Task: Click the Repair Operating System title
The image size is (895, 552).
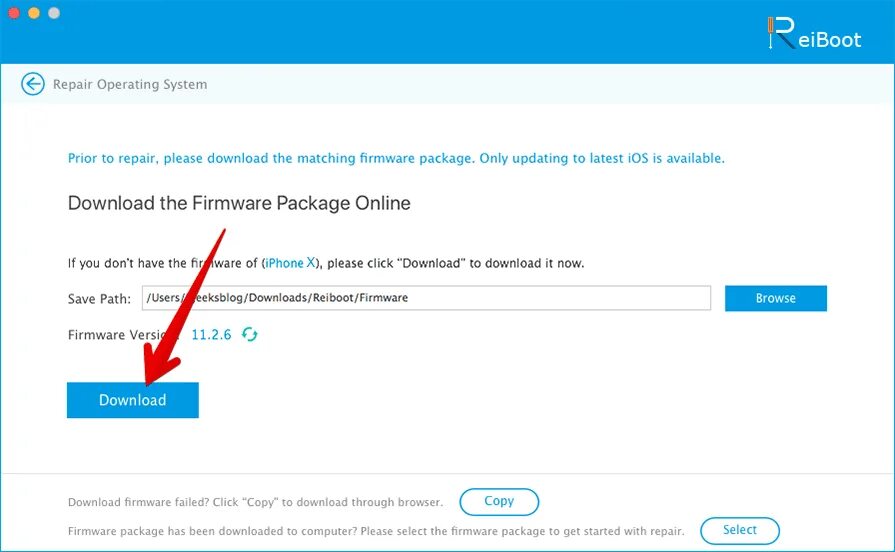Action: coord(130,84)
